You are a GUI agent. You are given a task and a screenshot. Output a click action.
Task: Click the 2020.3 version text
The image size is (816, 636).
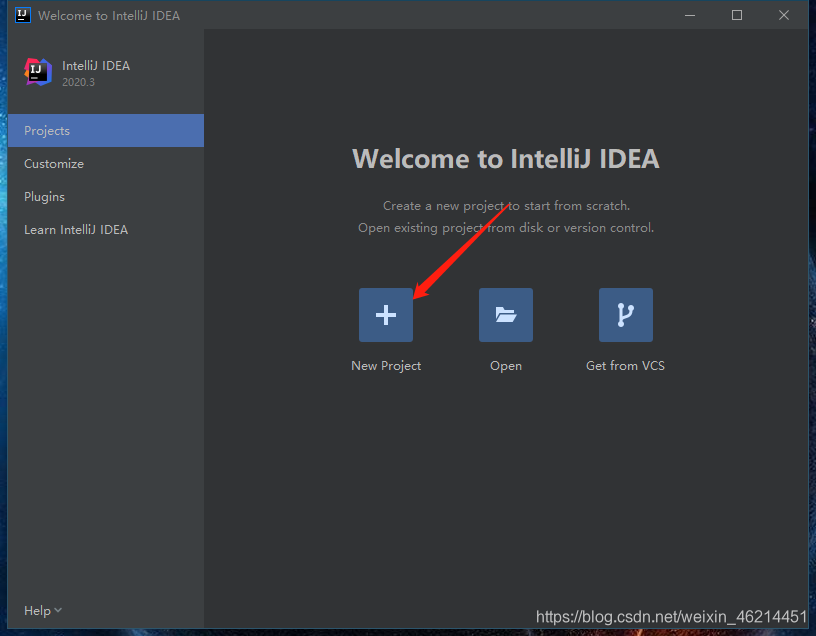point(79,82)
